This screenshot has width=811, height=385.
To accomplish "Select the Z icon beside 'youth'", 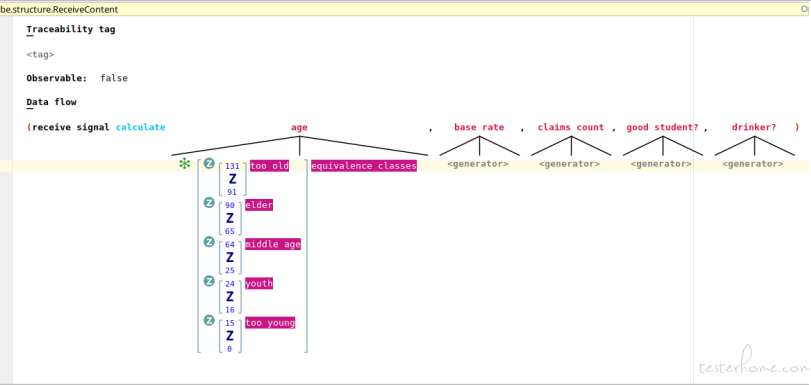I will pyautogui.click(x=209, y=281).
